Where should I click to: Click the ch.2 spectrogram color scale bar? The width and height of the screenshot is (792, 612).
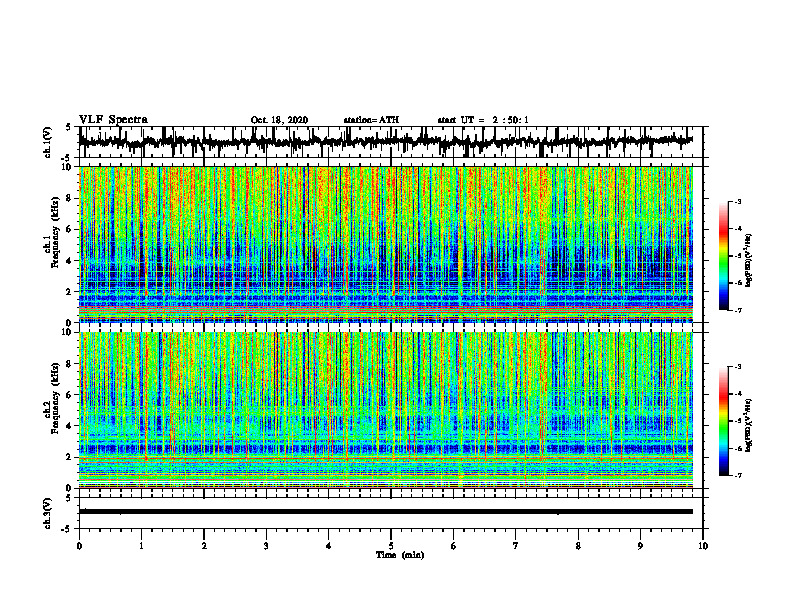pos(724,421)
